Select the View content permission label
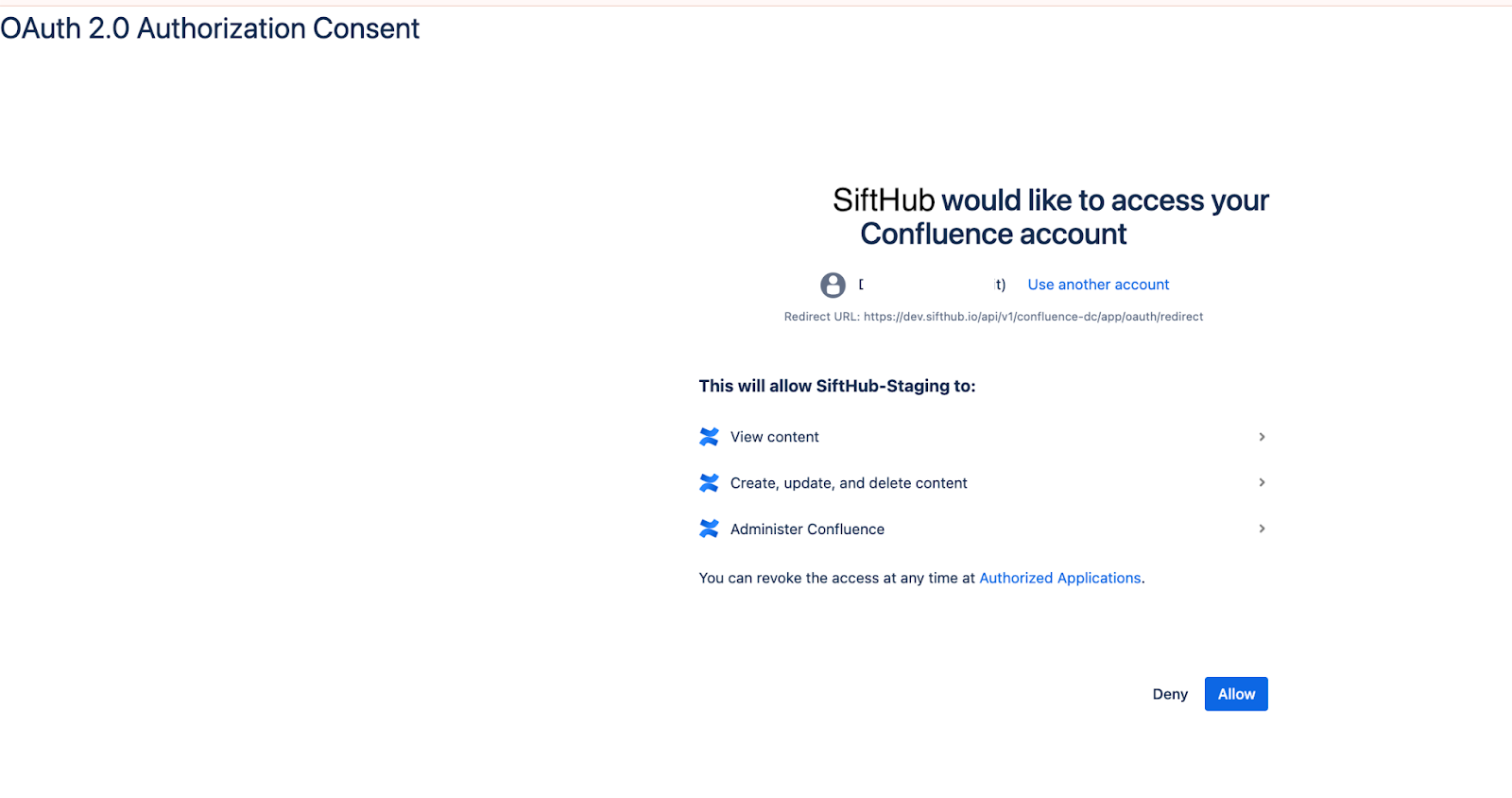The width and height of the screenshot is (1512, 798). pos(774,437)
